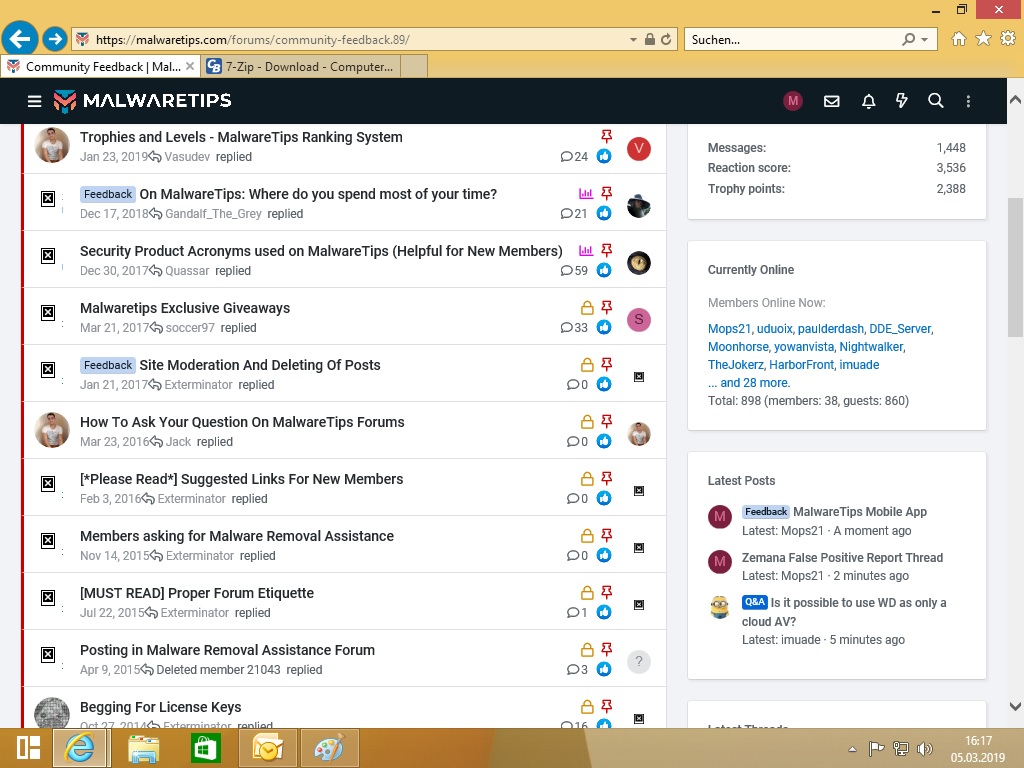Viewport: 1024px width, 768px height.
Task: Click the author avatar of Begging For License Keys
Action: point(52,712)
